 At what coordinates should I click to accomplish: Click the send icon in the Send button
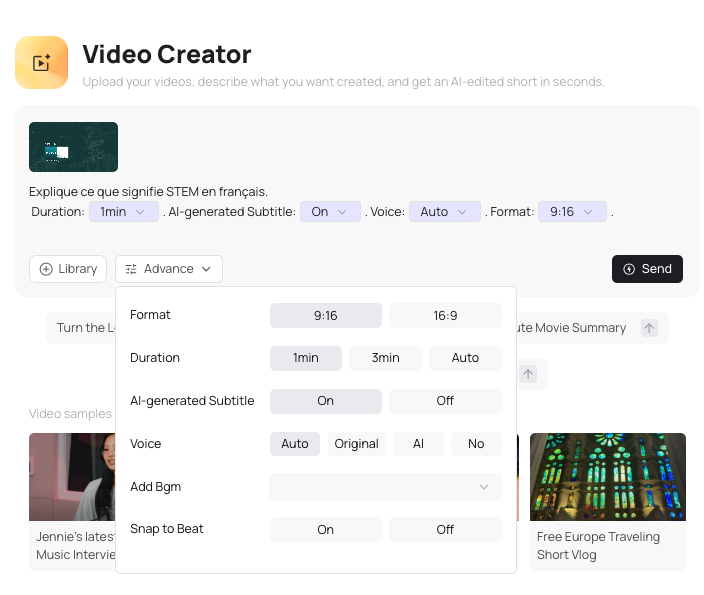[629, 269]
